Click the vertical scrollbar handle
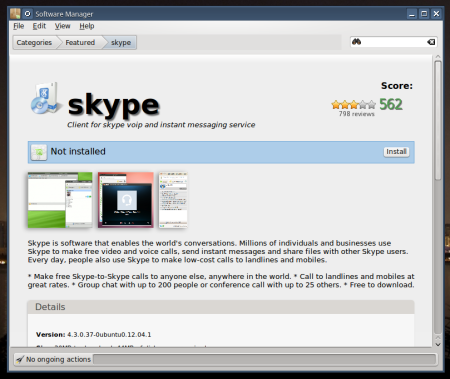 (438, 120)
